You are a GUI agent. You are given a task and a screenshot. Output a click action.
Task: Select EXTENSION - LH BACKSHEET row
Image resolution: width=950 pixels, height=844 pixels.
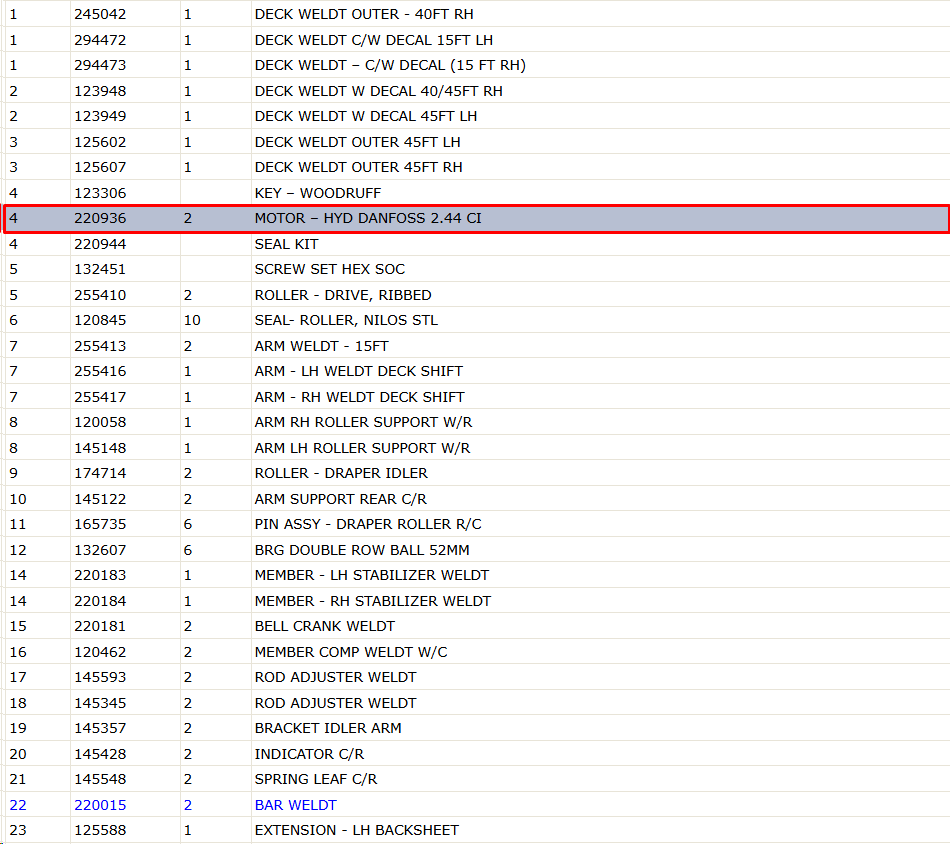[x=476, y=830]
